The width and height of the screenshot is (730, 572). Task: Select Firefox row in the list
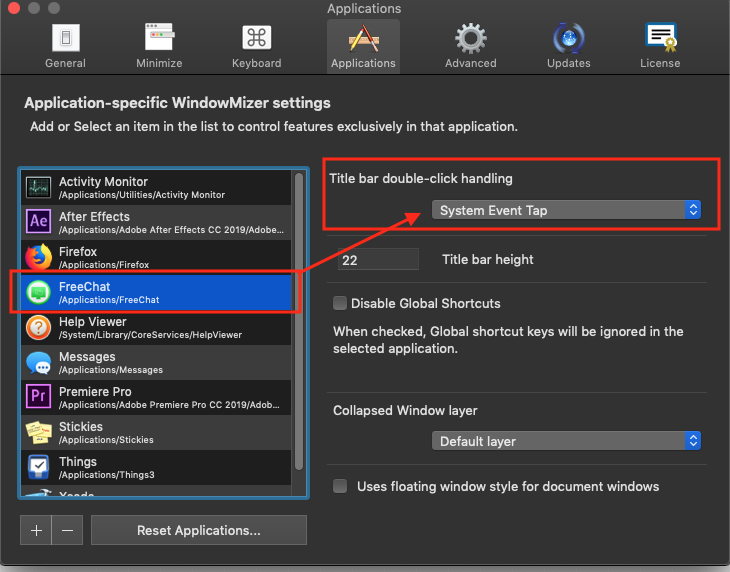(x=156, y=257)
